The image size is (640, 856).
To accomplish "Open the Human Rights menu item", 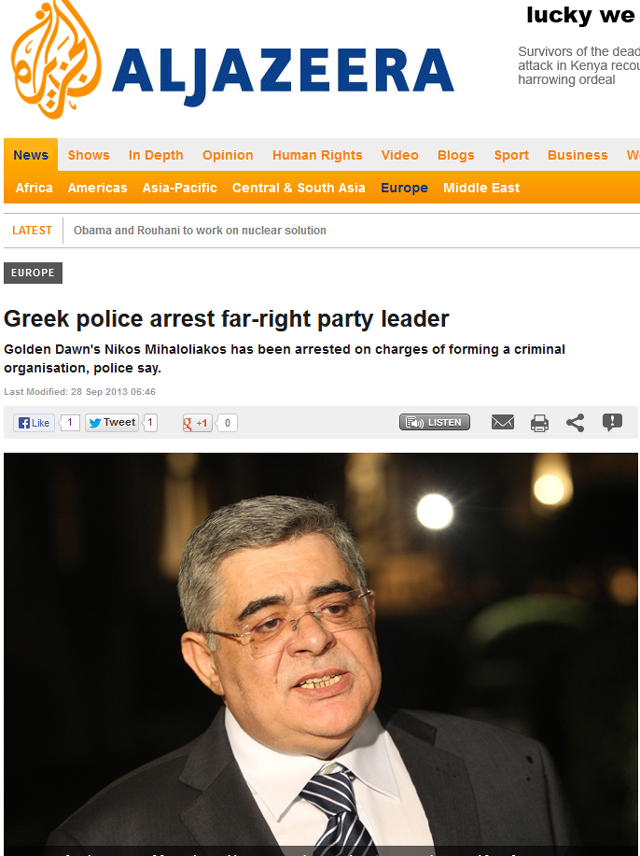I will pos(317,155).
